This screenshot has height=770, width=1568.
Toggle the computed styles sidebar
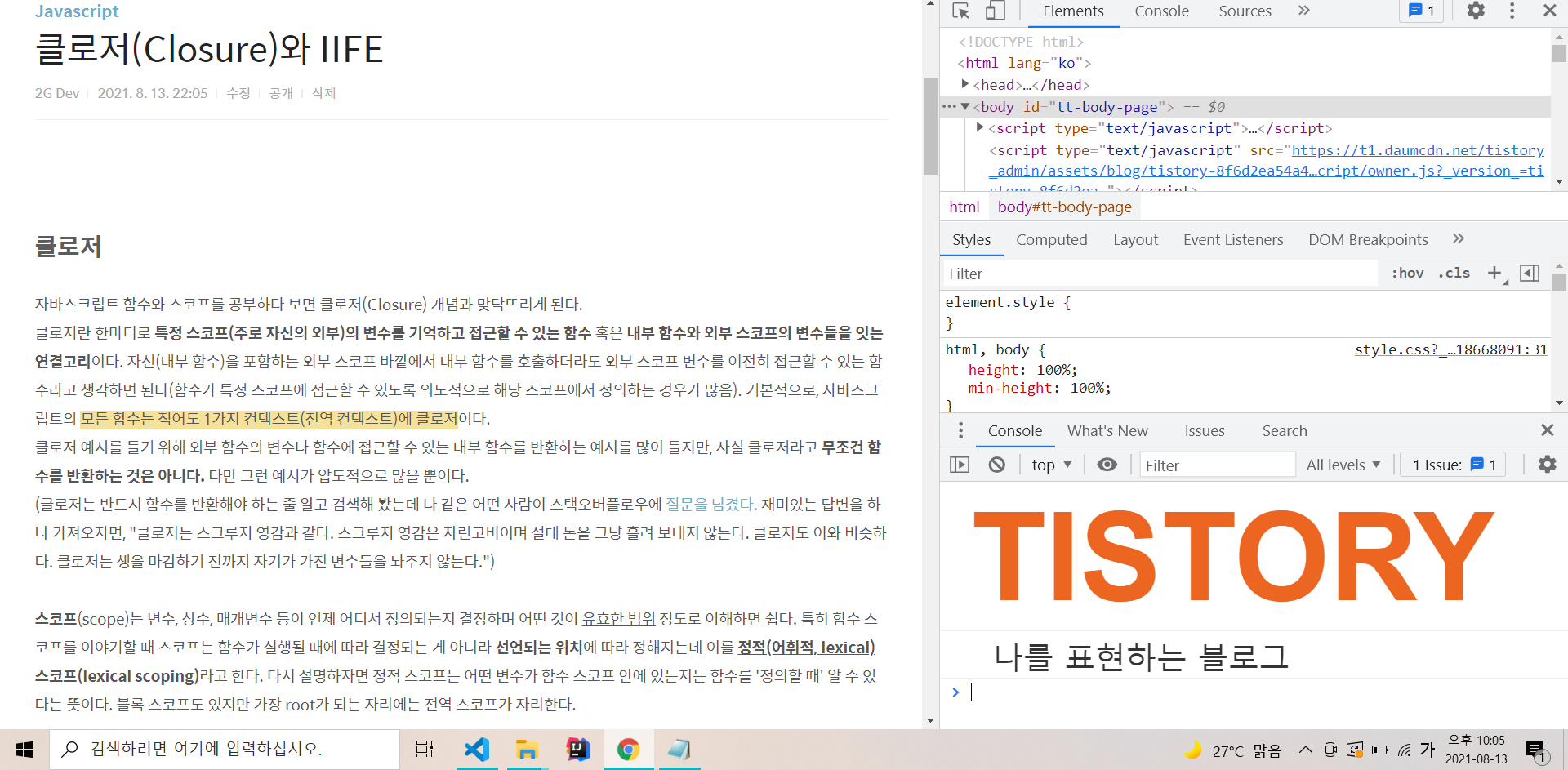(1530, 274)
